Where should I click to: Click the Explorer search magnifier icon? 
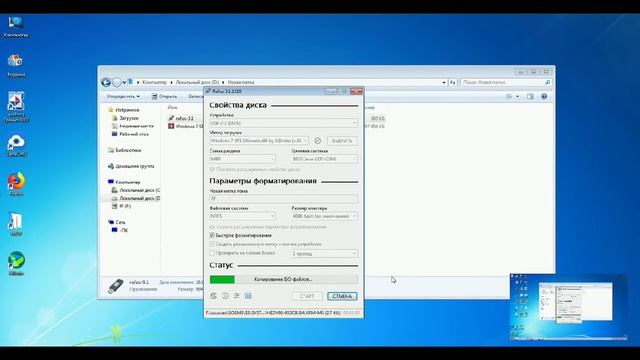point(547,82)
